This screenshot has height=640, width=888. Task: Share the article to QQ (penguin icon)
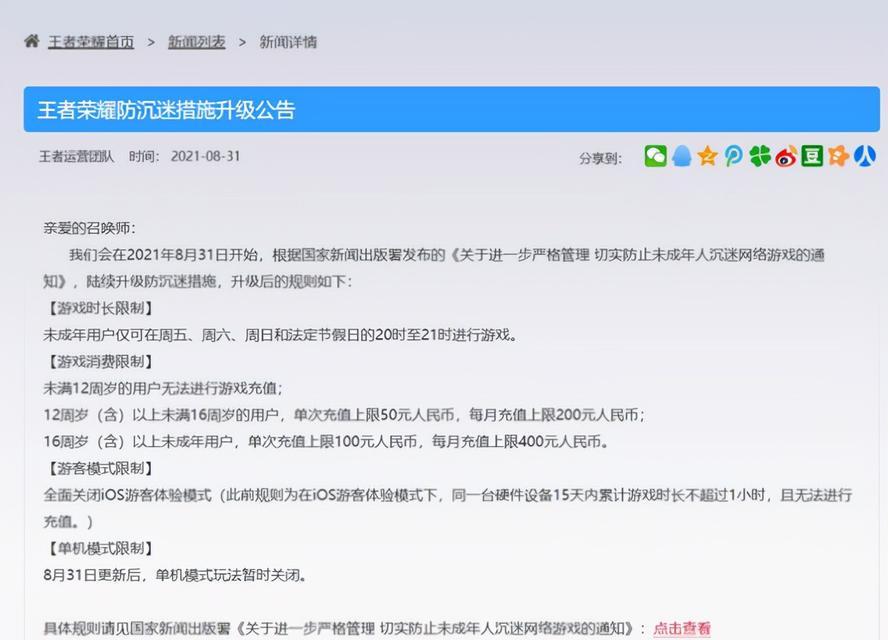(682, 156)
